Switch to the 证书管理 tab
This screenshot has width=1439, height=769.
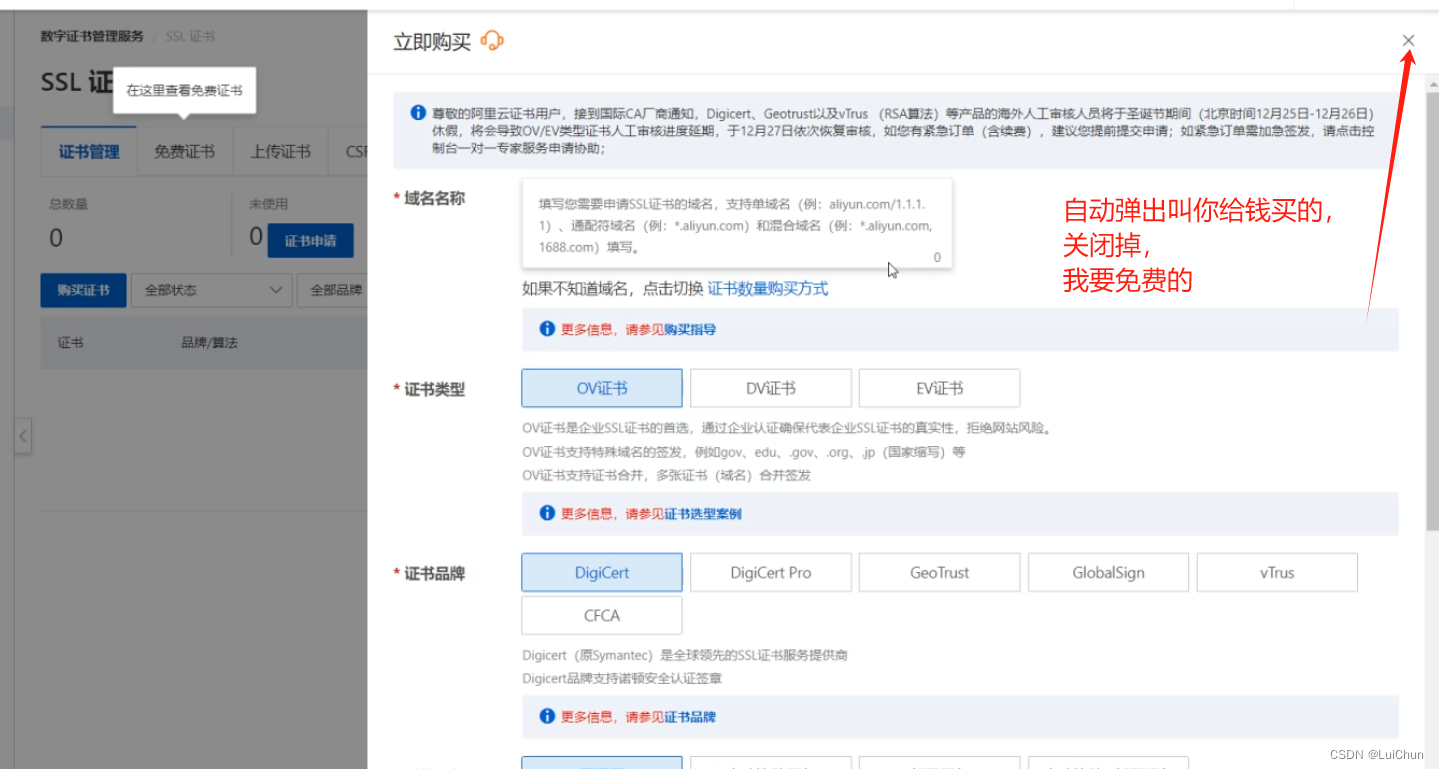[x=89, y=152]
